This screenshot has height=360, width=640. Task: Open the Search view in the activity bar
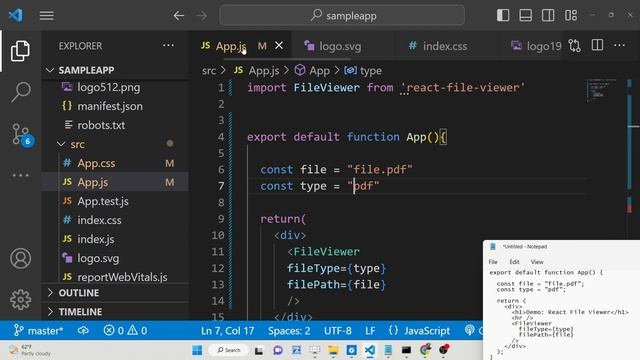(x=20, y=92)
